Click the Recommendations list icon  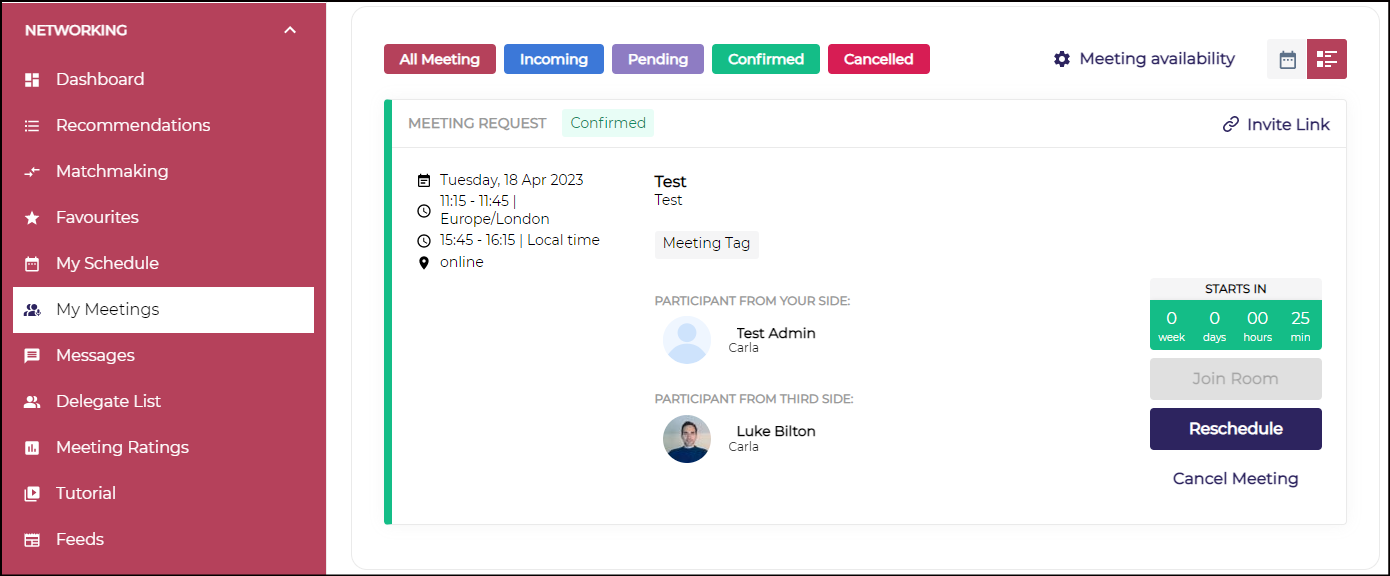(x=32, y=126)
